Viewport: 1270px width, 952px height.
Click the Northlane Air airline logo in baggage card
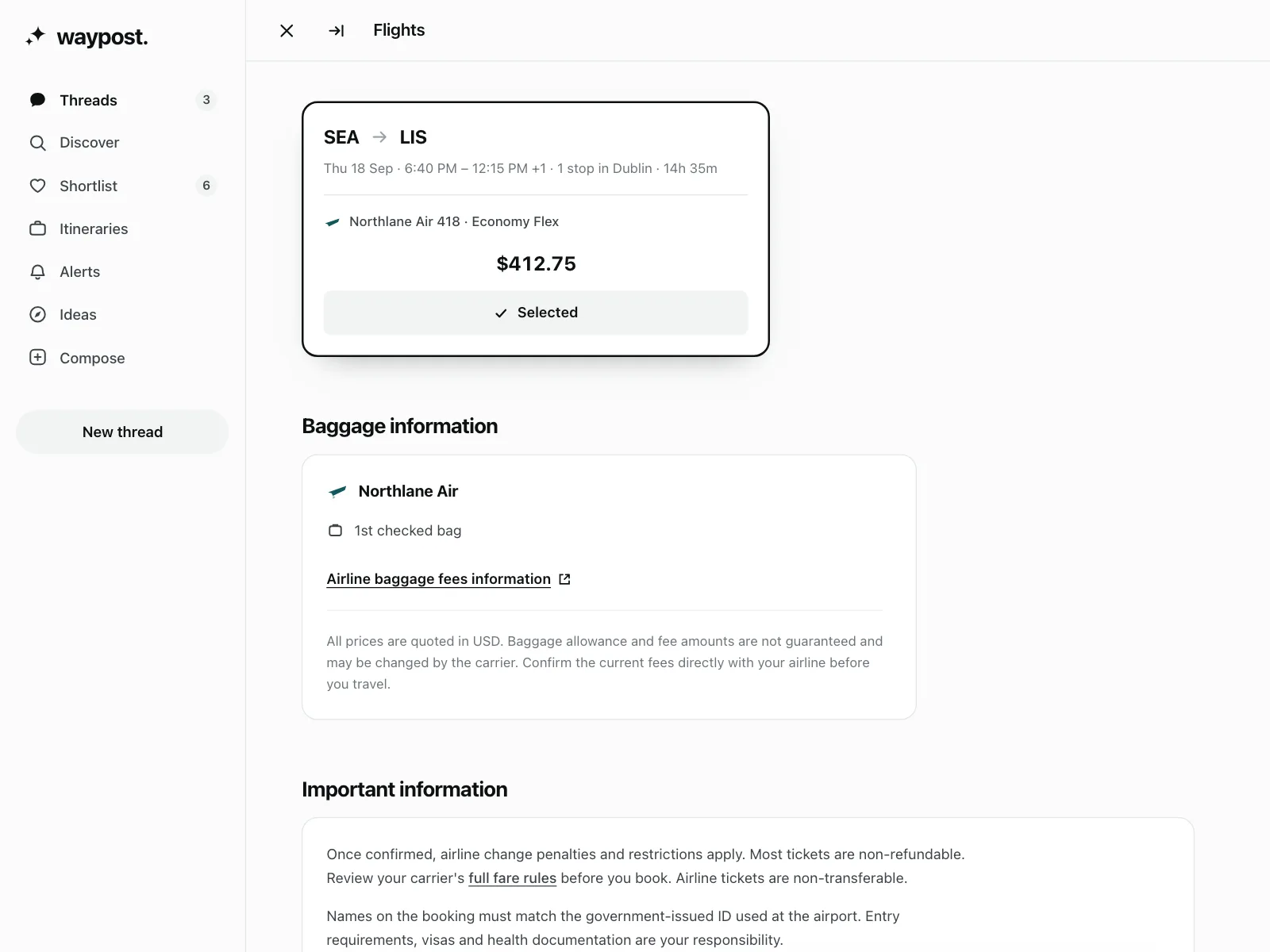pyautogui.click(x=337, y=492)
